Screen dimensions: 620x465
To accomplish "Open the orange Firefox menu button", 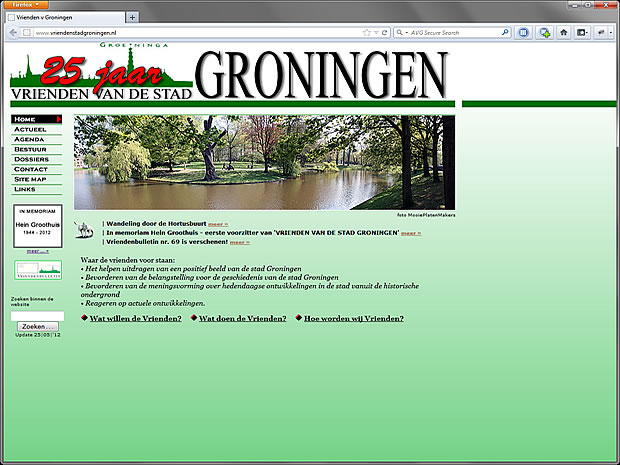I will [26, 4].
